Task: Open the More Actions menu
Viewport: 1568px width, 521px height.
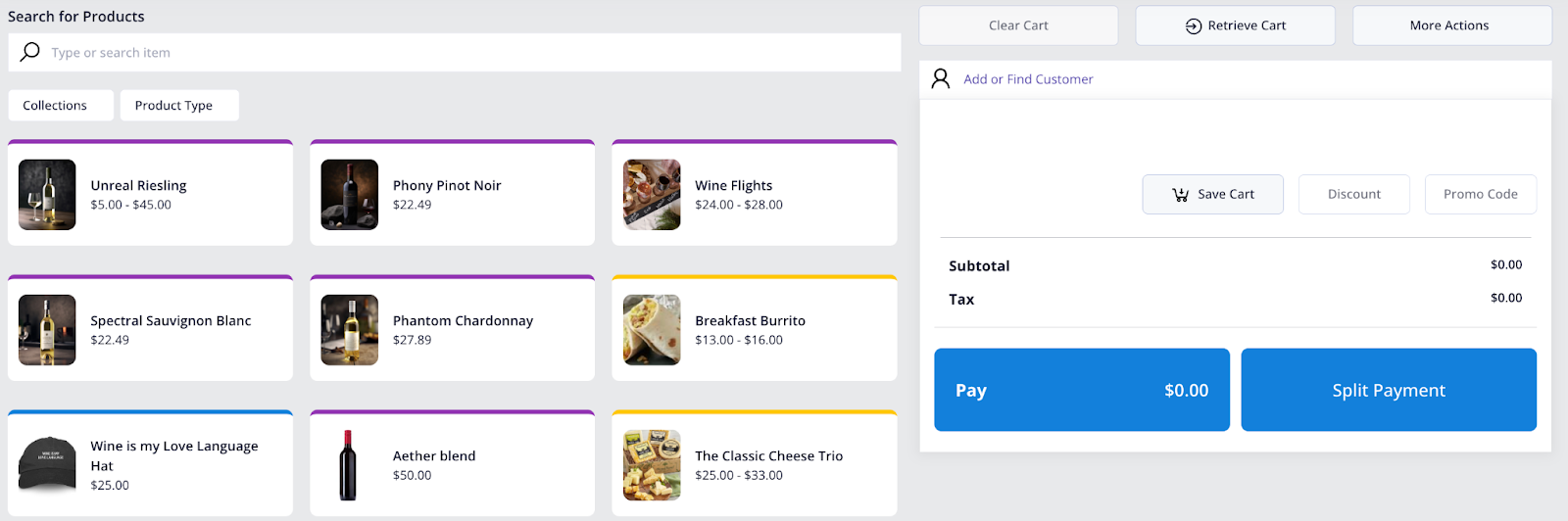Action: pos(1449,26)
